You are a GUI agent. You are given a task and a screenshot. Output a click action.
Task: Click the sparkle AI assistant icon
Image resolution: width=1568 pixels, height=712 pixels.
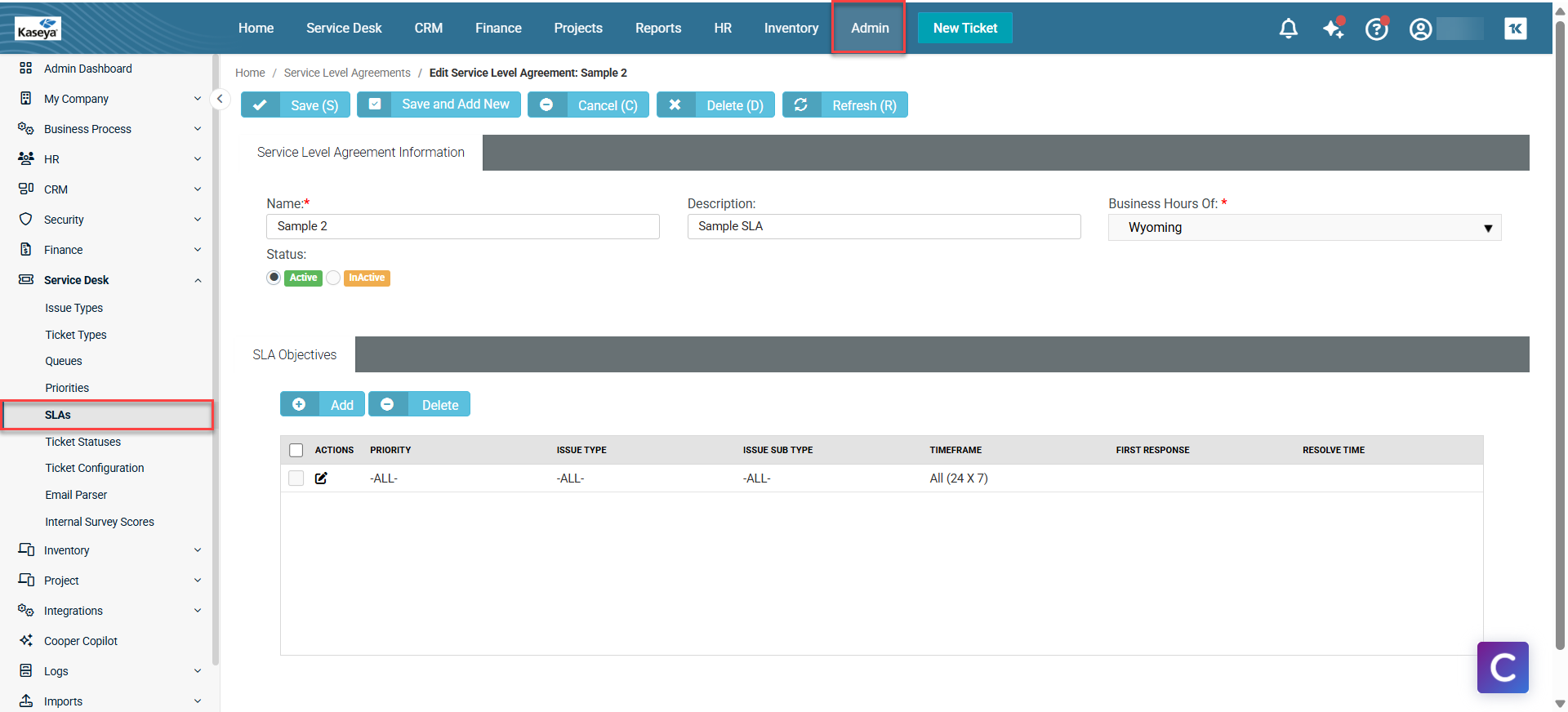1333,29
